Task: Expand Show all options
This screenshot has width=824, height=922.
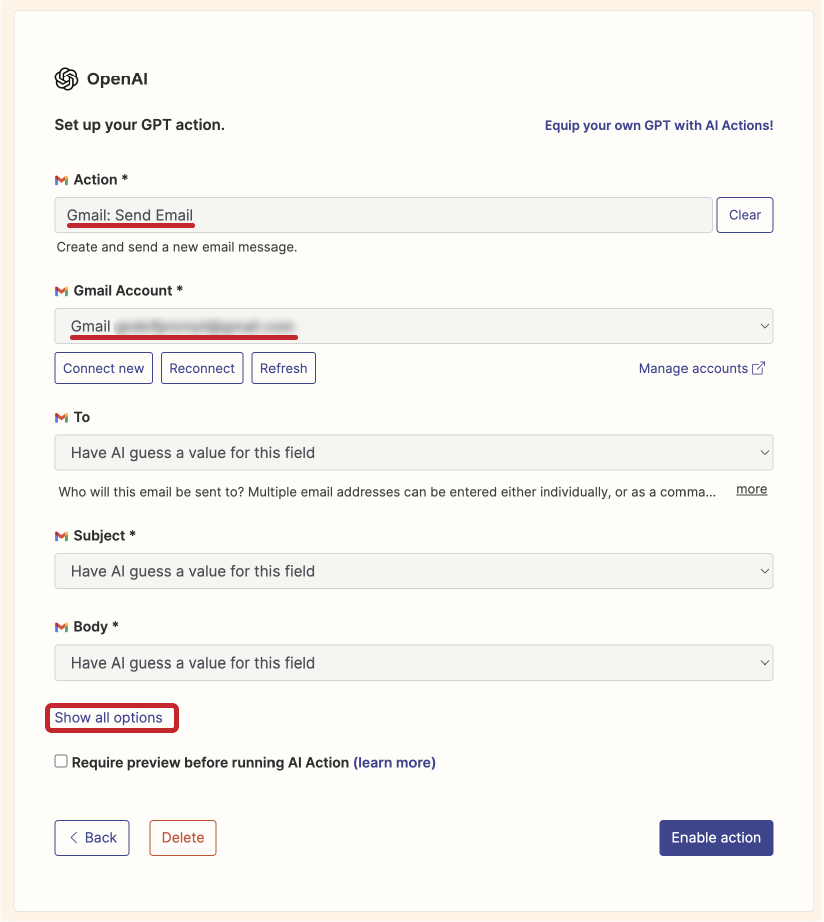Action: (x=111, y=717)
